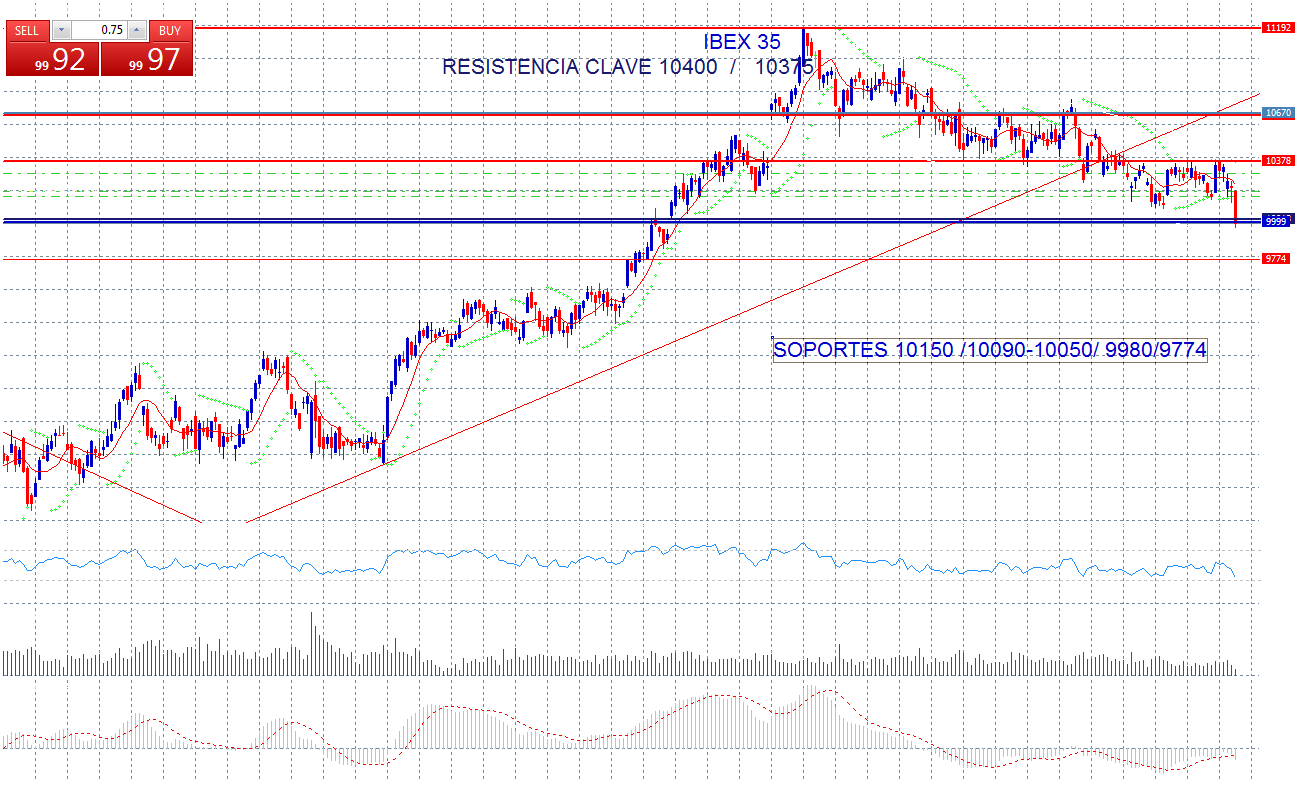Click the last red candle on chart
The width and height of the screenshot is (1300, 800).
pyautogui.click(x=1236, y=206)
